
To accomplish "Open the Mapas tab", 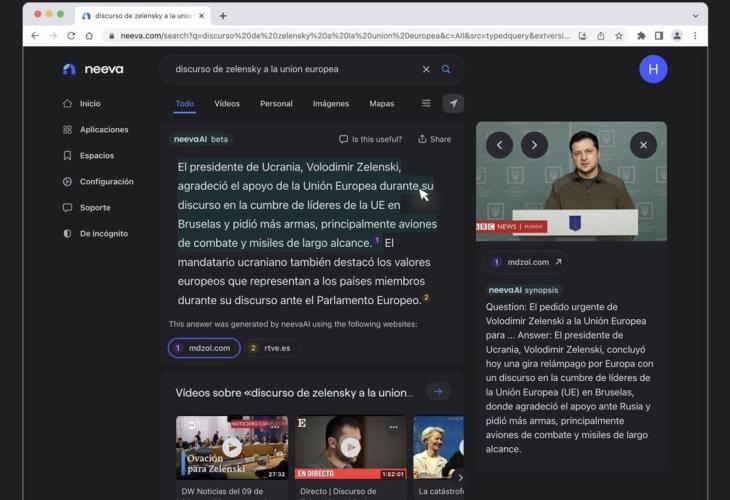I will pyautogui.click(x=382, y=103).
